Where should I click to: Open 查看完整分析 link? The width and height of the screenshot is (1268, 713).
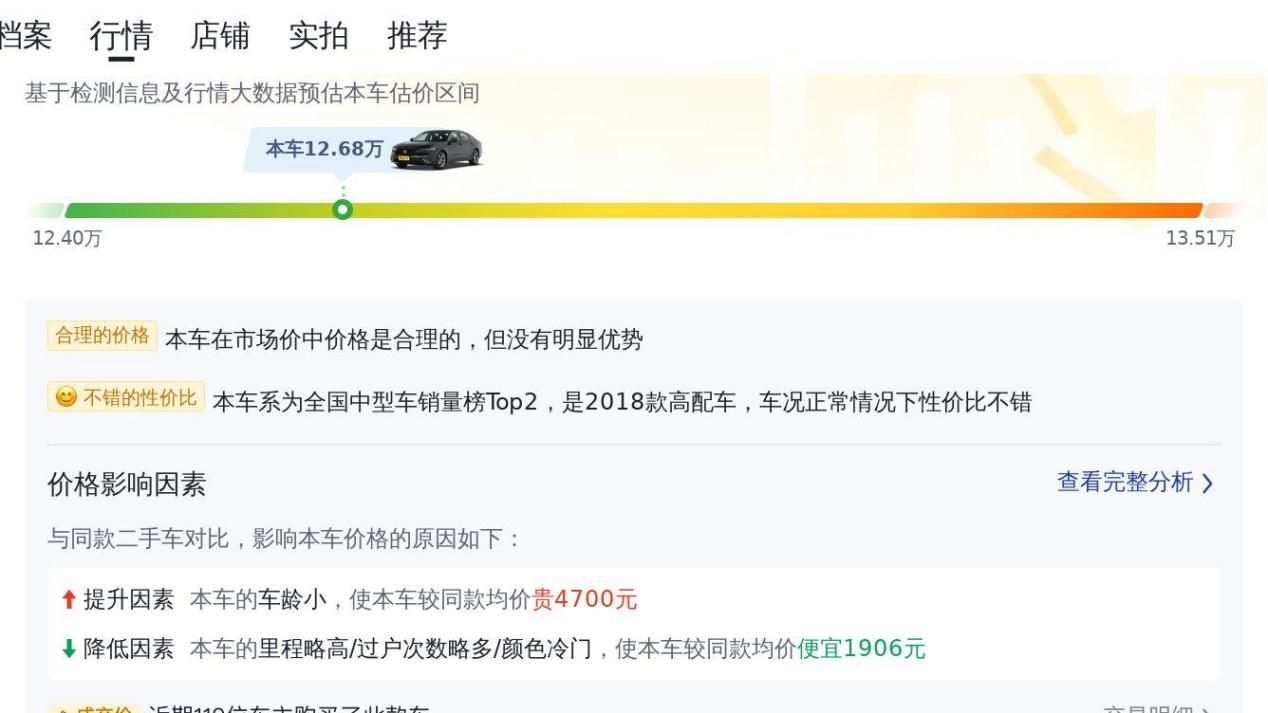click(x=1125, y=483)
